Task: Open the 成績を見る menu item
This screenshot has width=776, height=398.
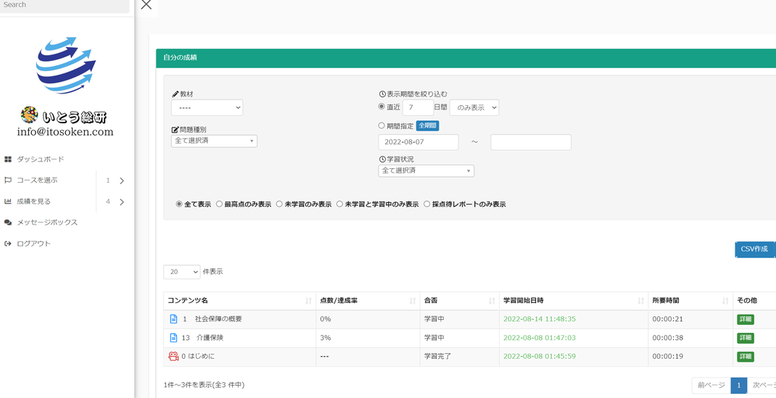Action: (34, 201)
